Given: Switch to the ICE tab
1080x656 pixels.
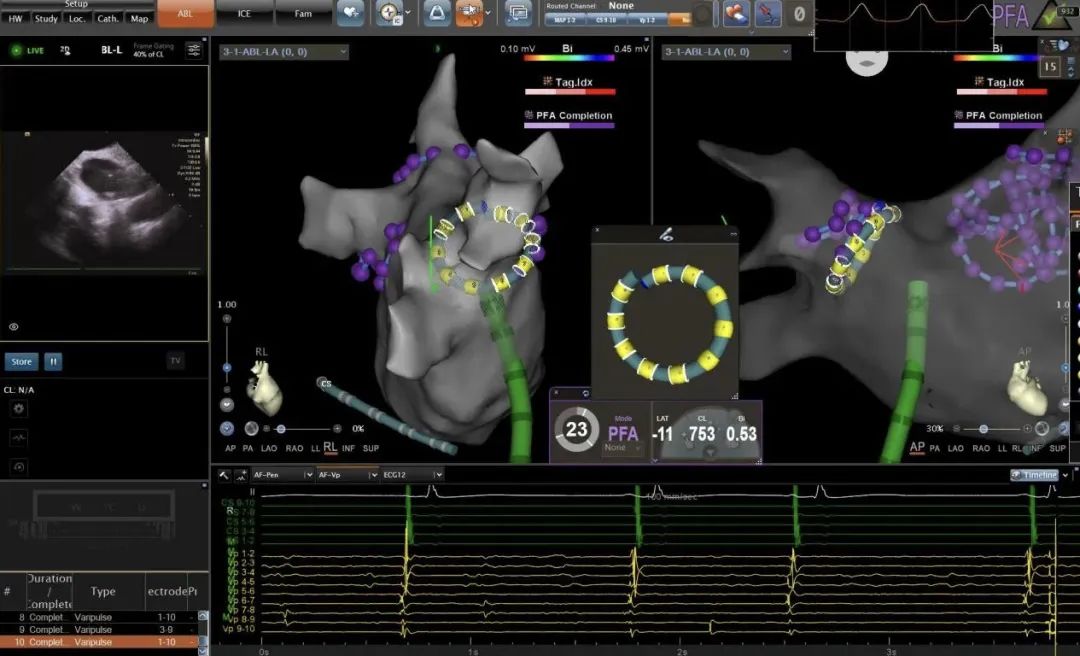Looking at the screenshot, I should [x=244, y=14].
